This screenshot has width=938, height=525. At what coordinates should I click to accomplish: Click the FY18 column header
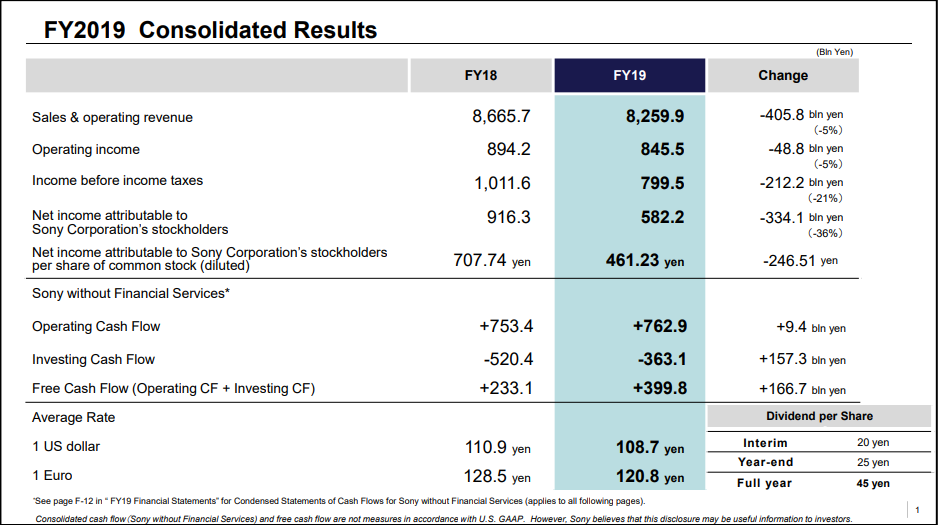coord(480,75)
